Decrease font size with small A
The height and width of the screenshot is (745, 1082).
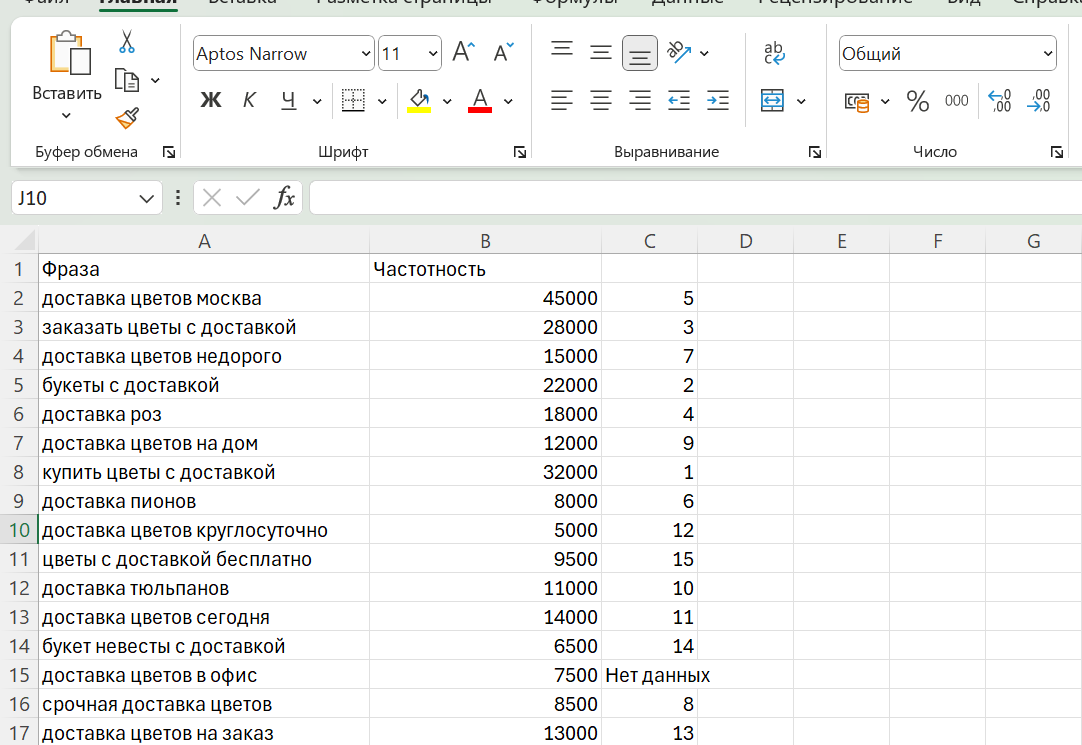point(503,52)
